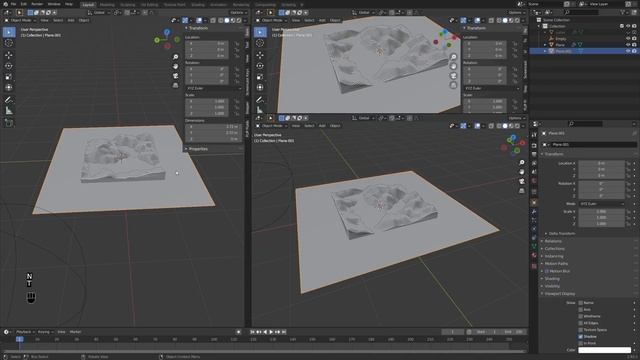Select the Select Box tool in left viewport
The width and height of the screenshot is (640, 360).
(9, 32)
